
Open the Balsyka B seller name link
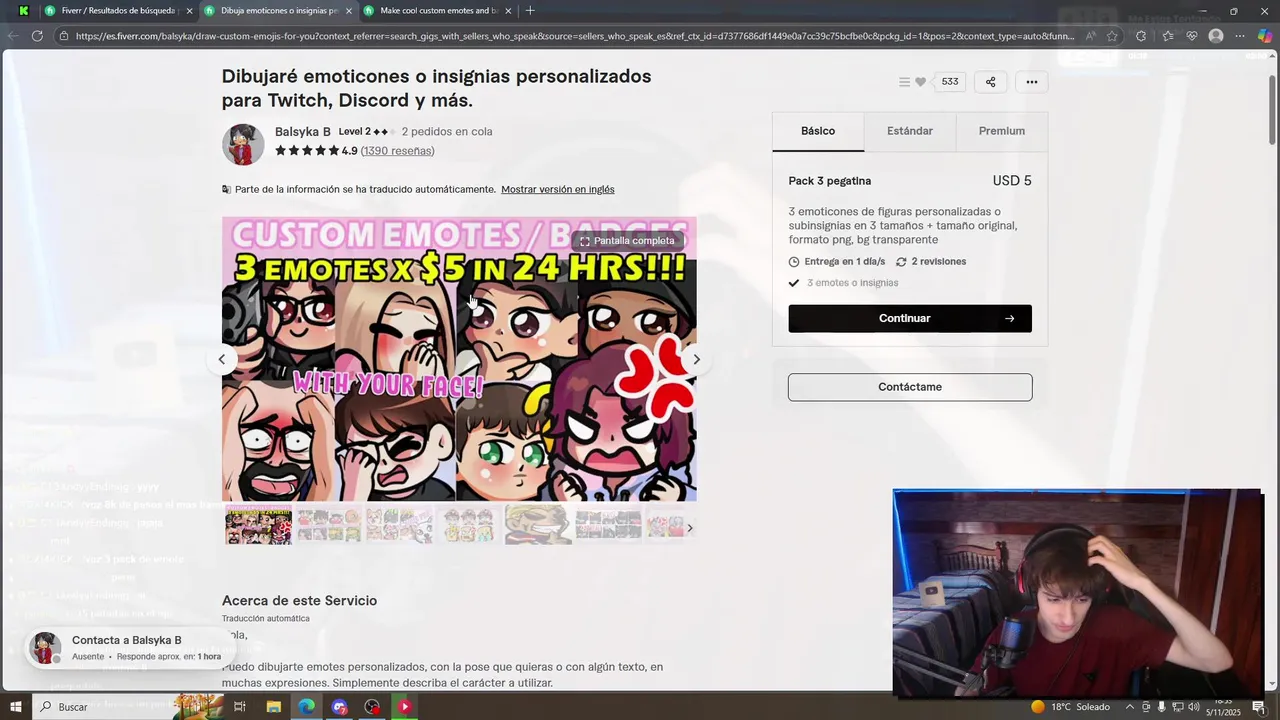303,132
